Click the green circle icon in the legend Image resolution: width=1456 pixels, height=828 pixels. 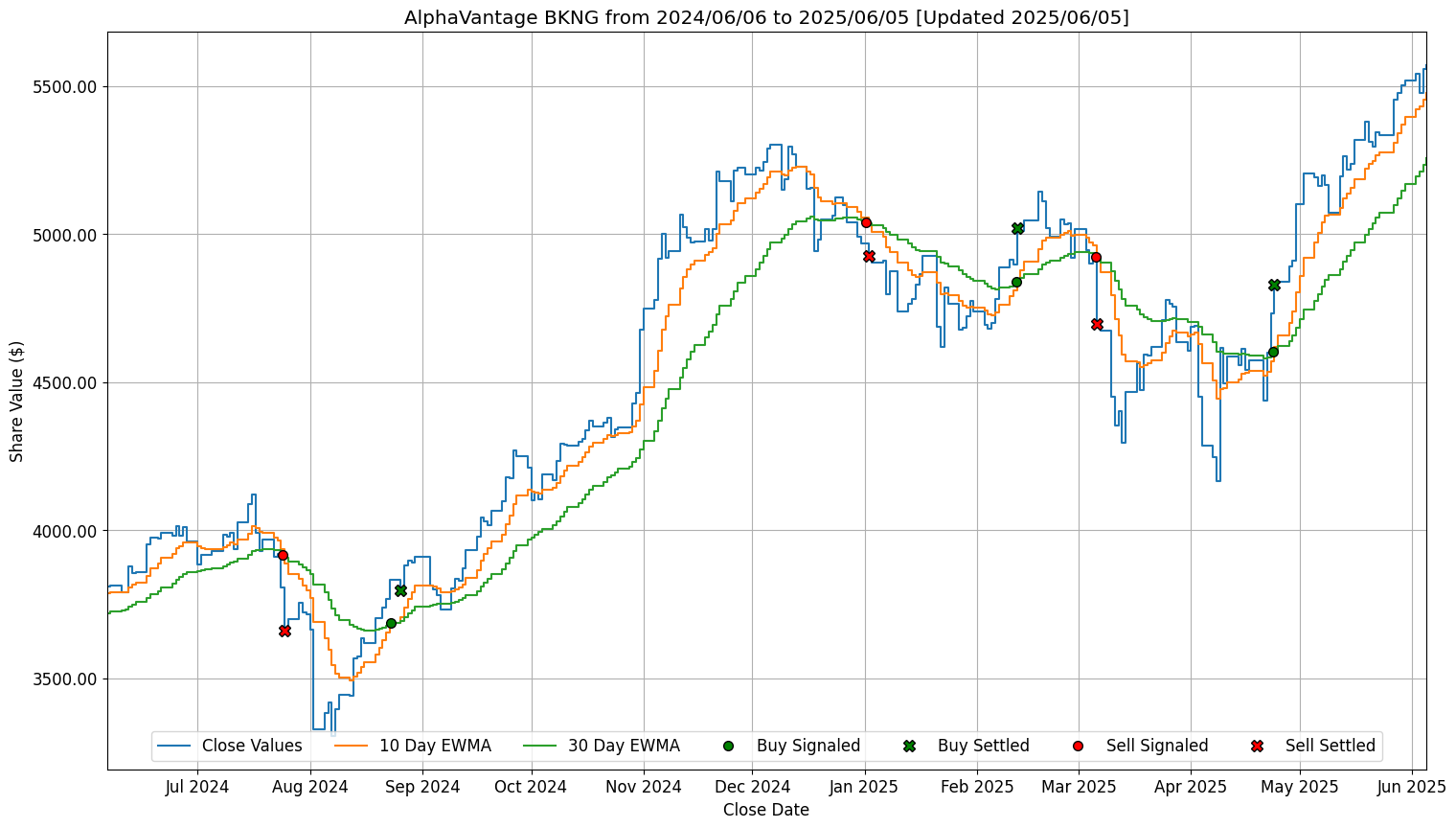click(728, 746)
